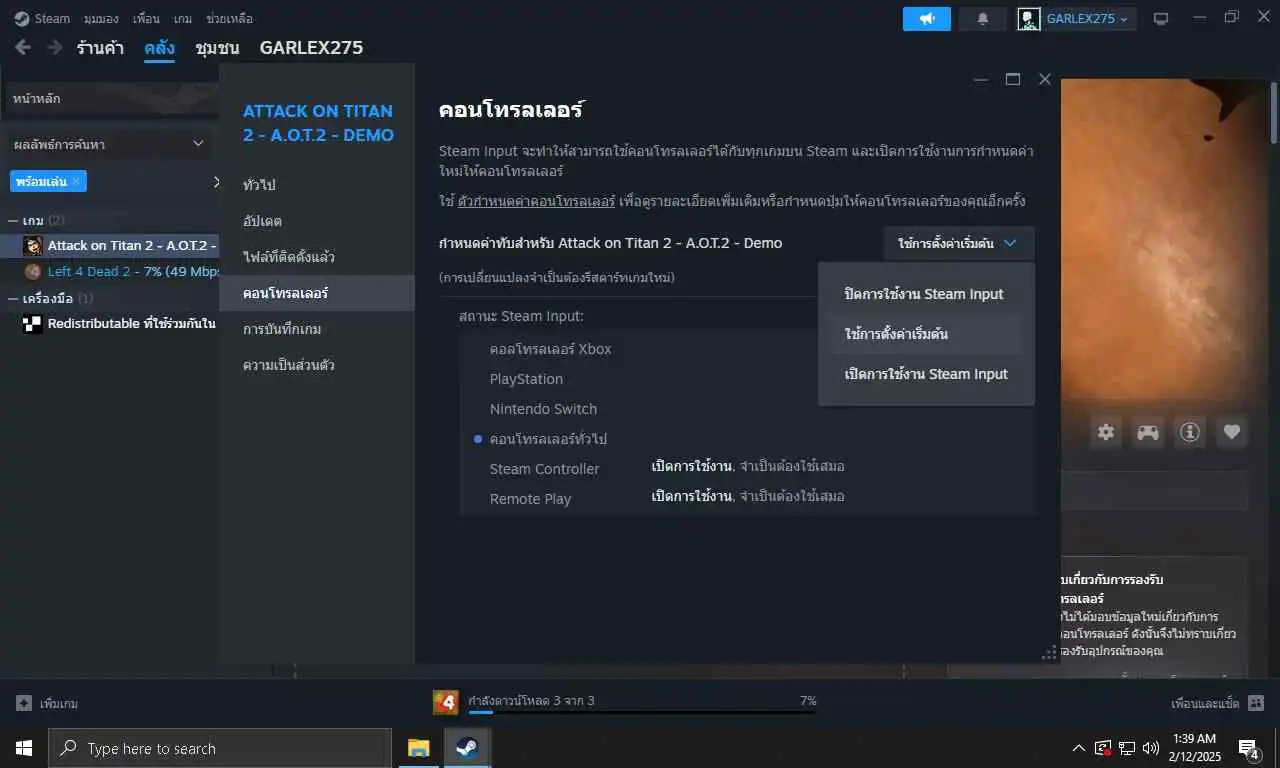Go back with the left arrow
Image resolution: width=1280 pixels, height=768 pixels.
pyautogui.click(x=23, y=47)
